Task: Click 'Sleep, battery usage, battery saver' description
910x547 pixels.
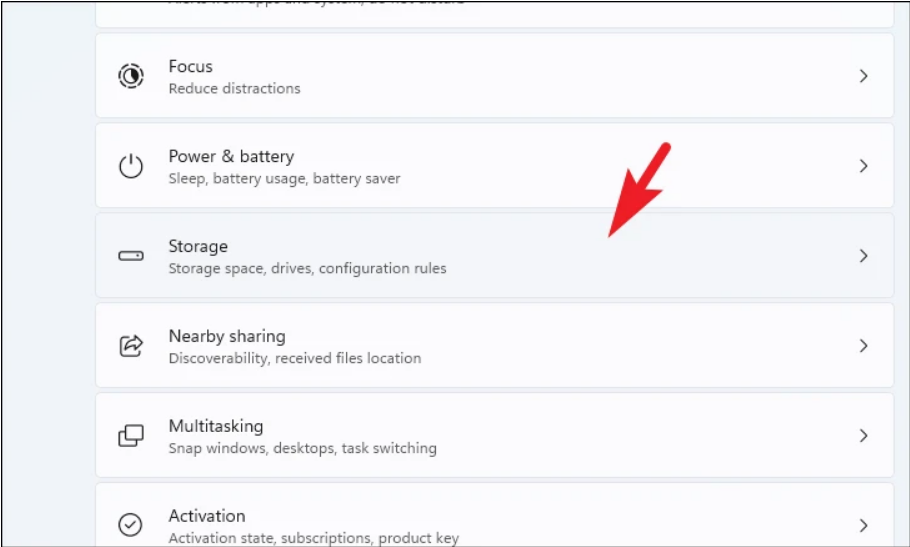Action: point(284,178)
